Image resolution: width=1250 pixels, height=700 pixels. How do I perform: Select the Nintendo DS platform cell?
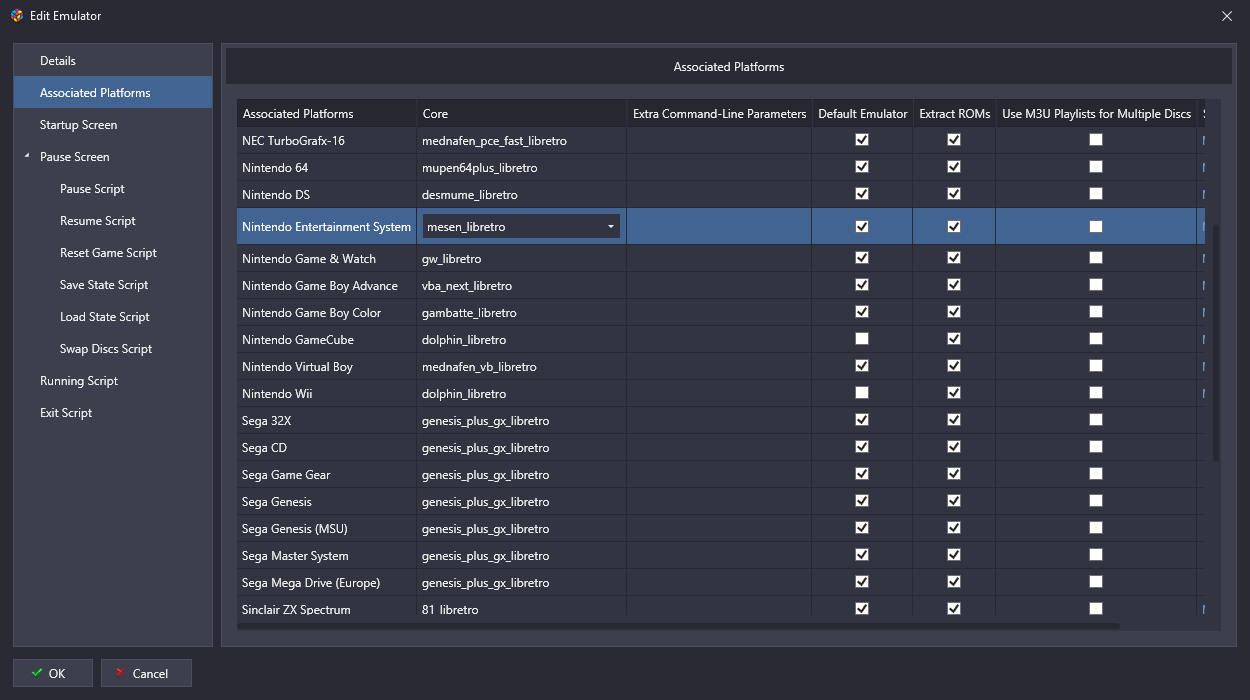tap(327, 194)
